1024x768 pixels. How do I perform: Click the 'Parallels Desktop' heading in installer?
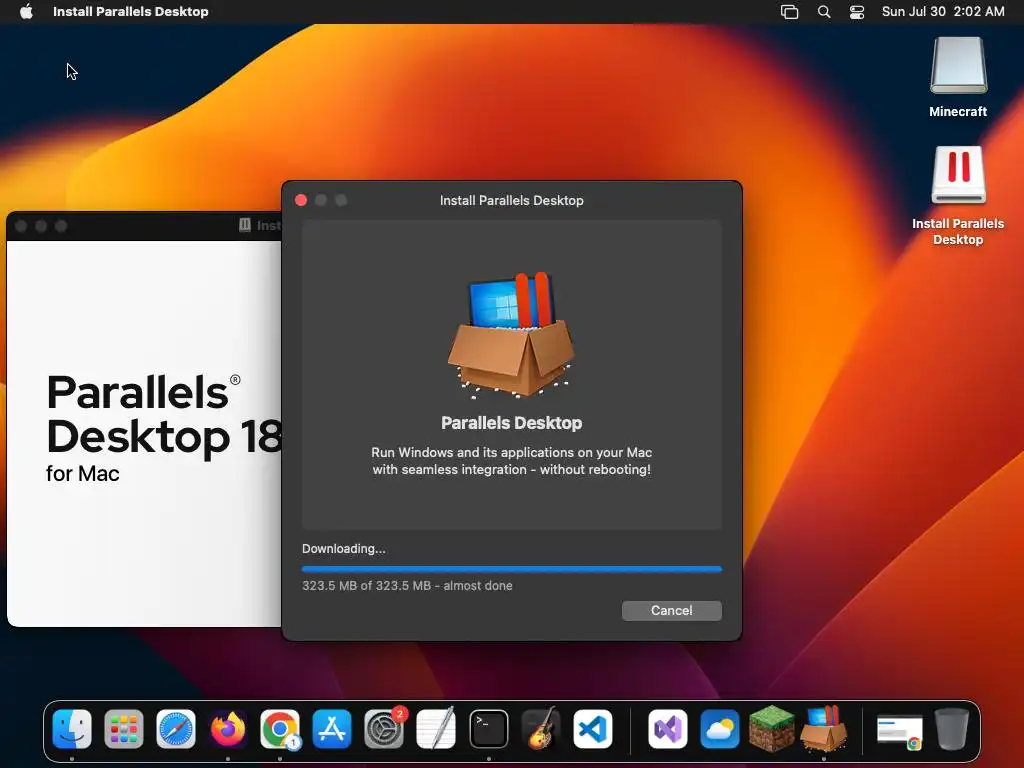pos(511,423)
